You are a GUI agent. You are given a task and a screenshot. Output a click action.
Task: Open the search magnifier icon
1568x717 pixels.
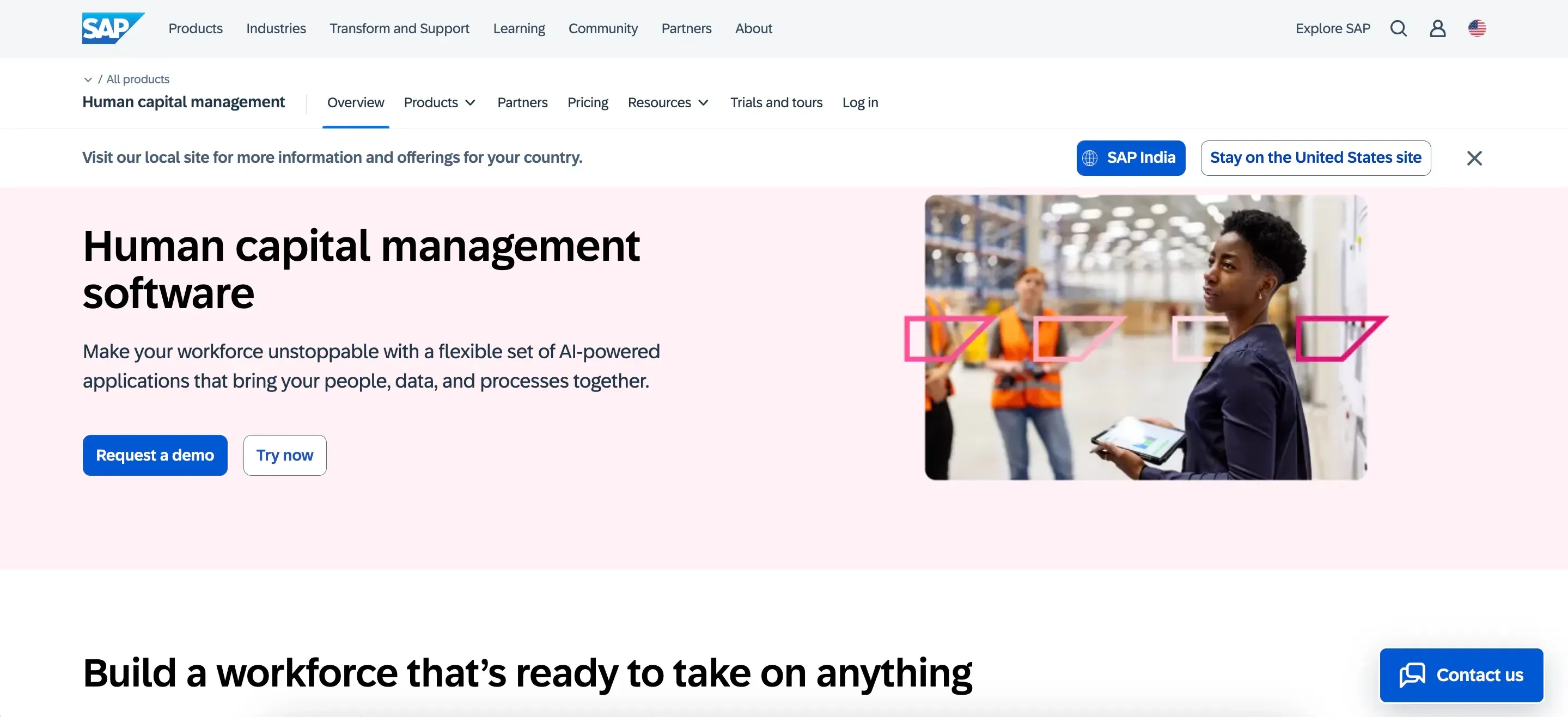click(1398, 29)
